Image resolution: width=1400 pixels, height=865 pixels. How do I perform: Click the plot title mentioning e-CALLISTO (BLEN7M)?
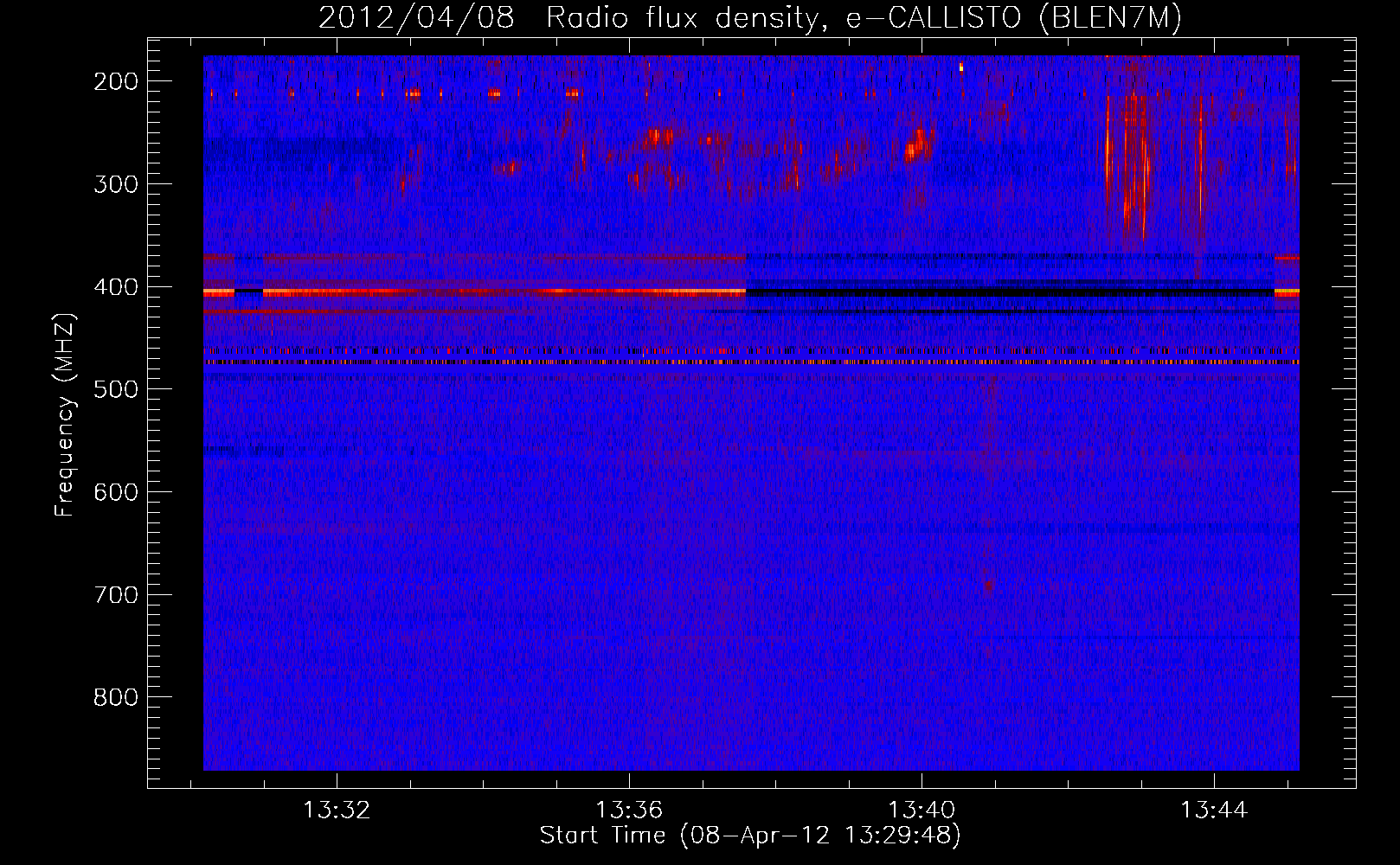tap(750, 17)
